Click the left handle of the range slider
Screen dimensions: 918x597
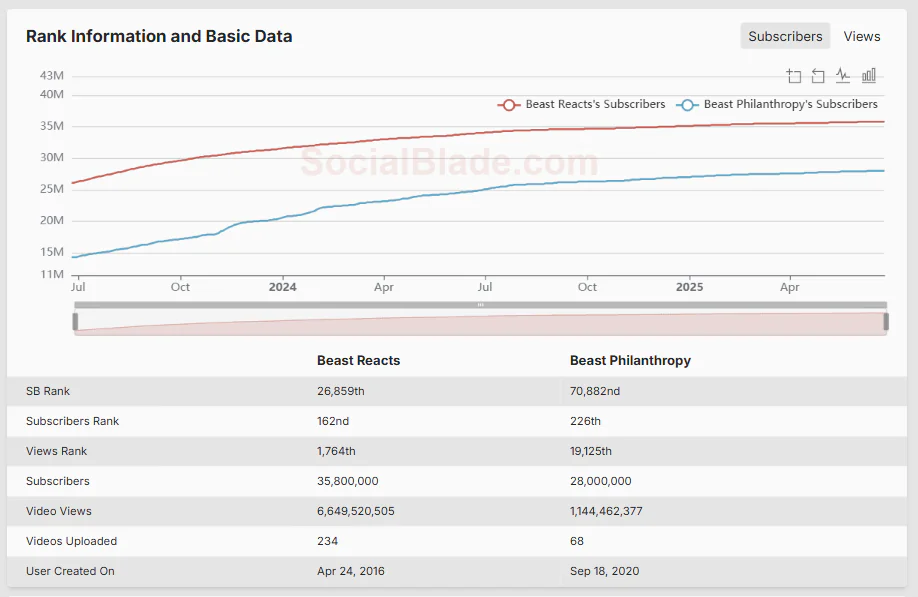[76, 321]
